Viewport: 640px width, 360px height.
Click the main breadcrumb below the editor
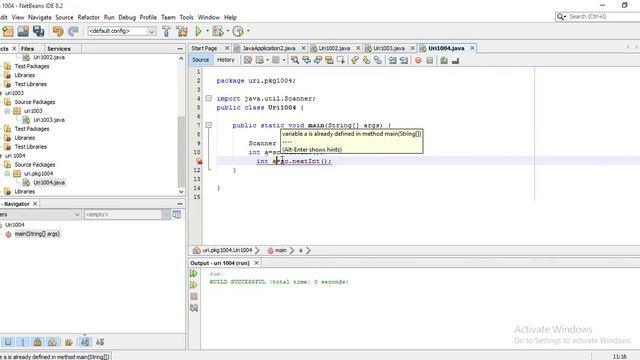coord(280,250)
